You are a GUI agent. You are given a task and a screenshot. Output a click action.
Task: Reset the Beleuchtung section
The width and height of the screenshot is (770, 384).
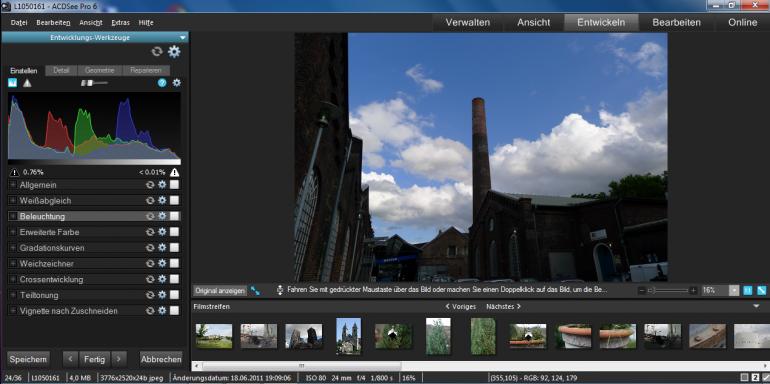tap(150, 217)
